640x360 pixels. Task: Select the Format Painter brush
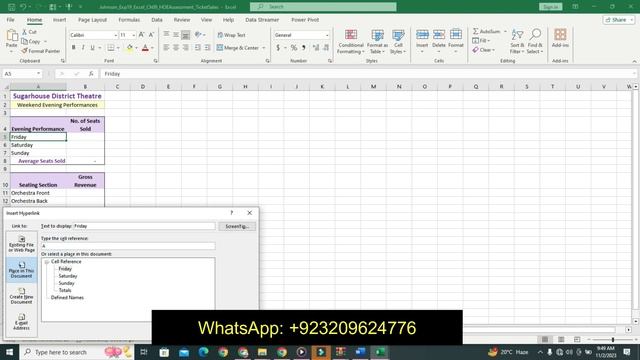tap(24, 51)
